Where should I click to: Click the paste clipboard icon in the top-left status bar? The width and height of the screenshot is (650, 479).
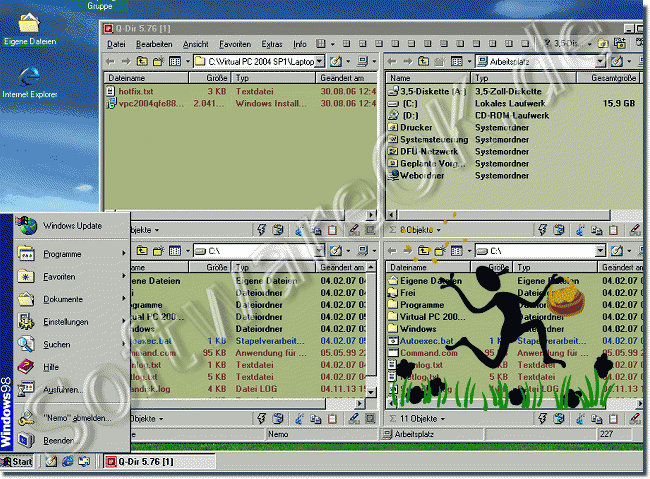332,230
